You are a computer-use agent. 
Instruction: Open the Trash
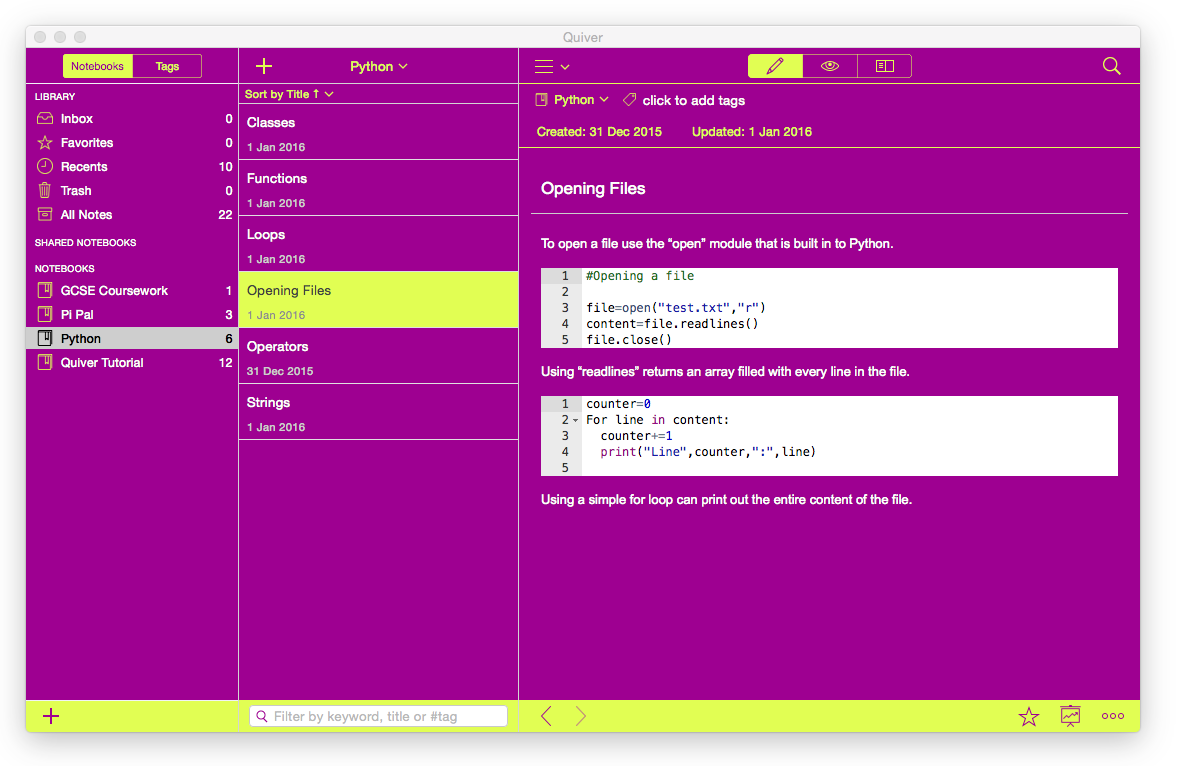132,191
